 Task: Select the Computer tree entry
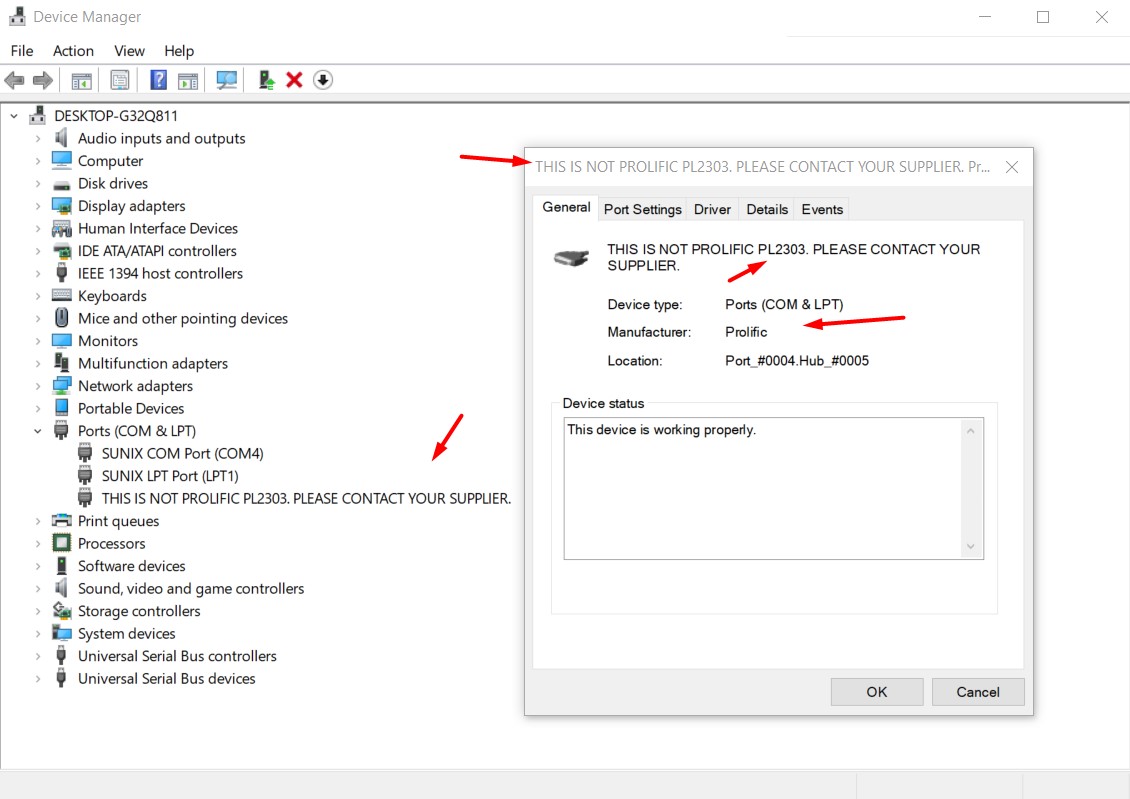pyautogui.click(x=110, y=161)
